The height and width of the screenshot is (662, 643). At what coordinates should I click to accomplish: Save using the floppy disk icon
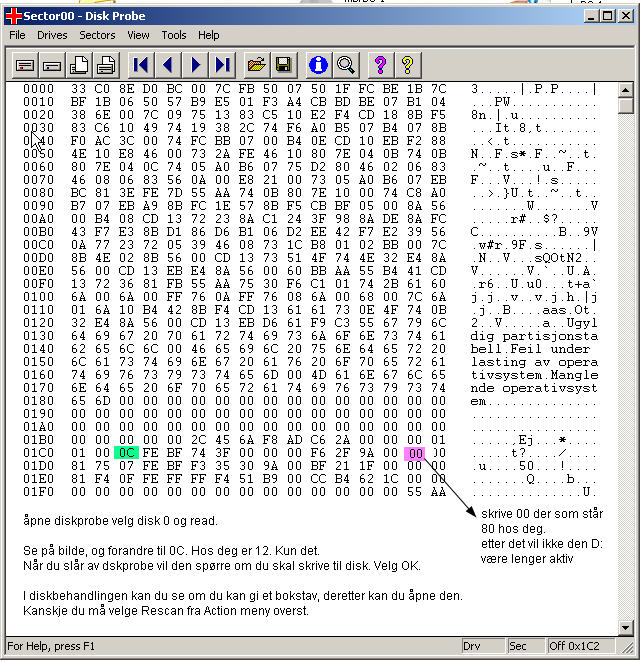[284, 65]
